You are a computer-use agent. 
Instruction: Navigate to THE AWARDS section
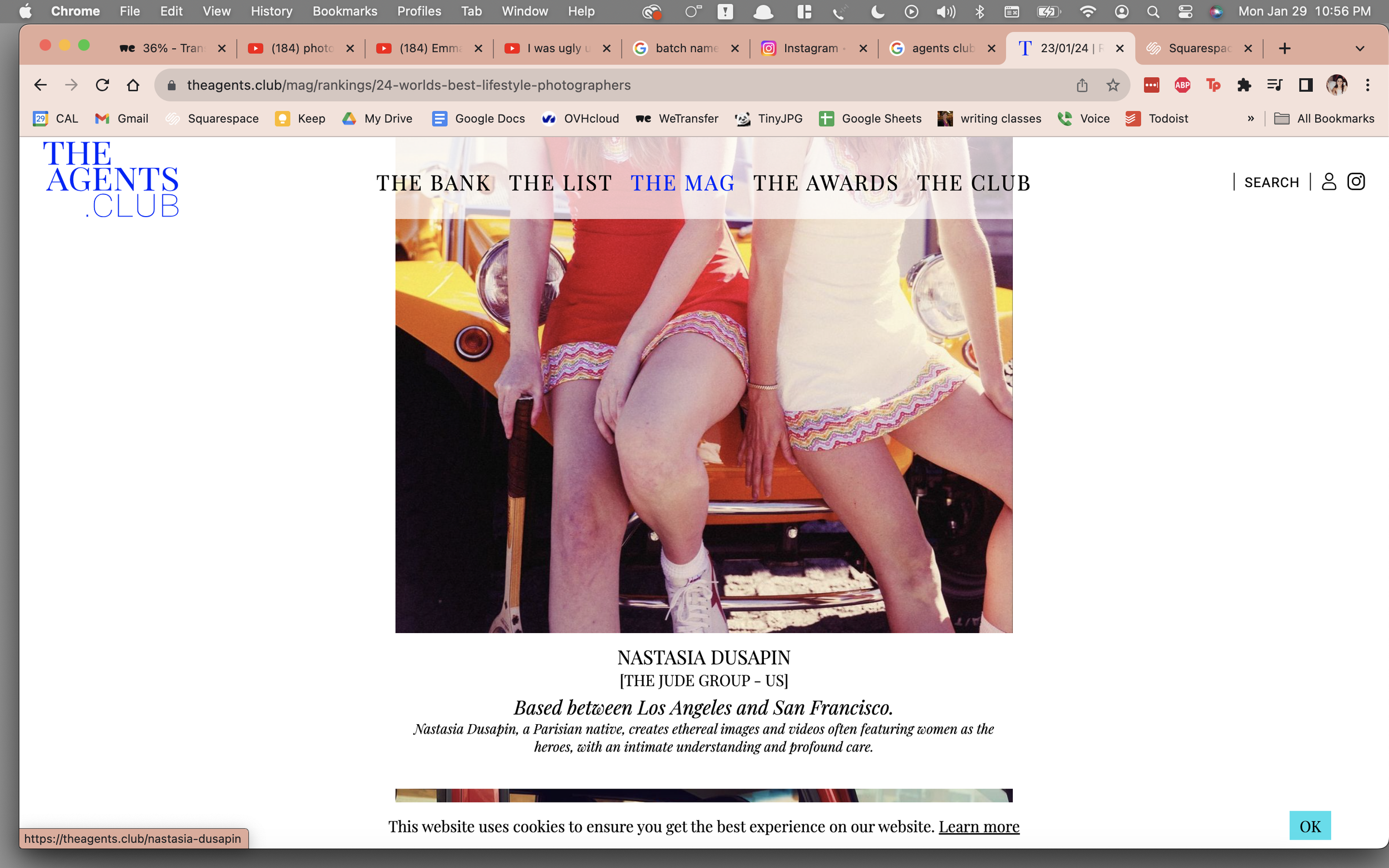825,183
